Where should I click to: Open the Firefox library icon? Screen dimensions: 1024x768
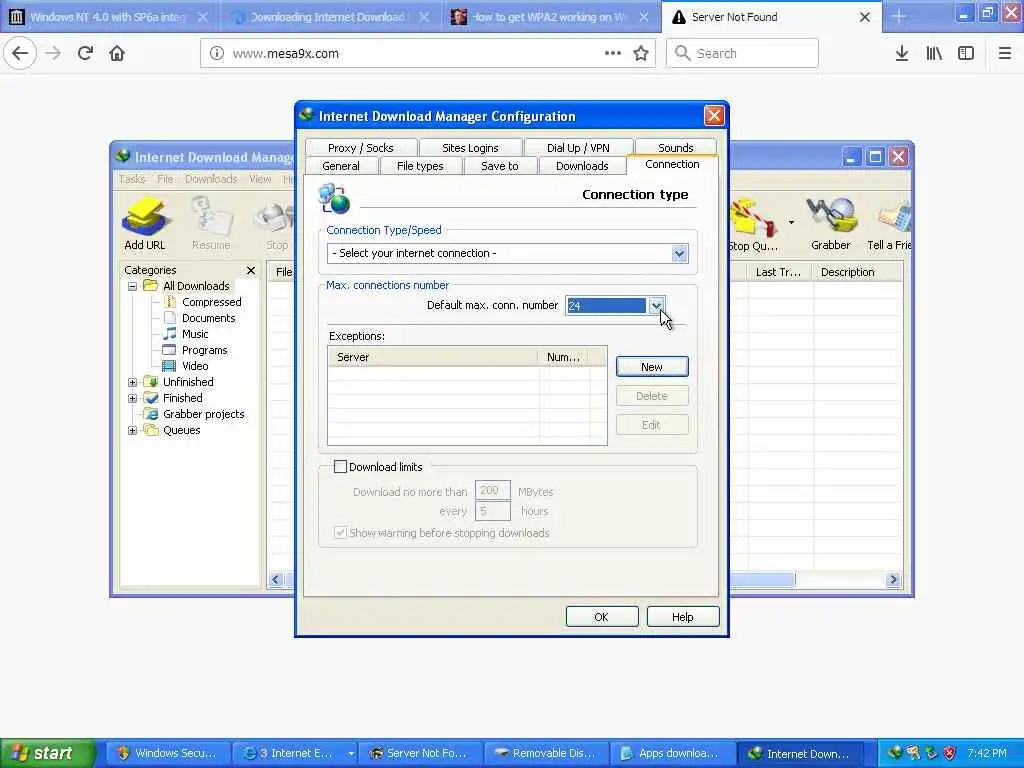pos(934,53)
